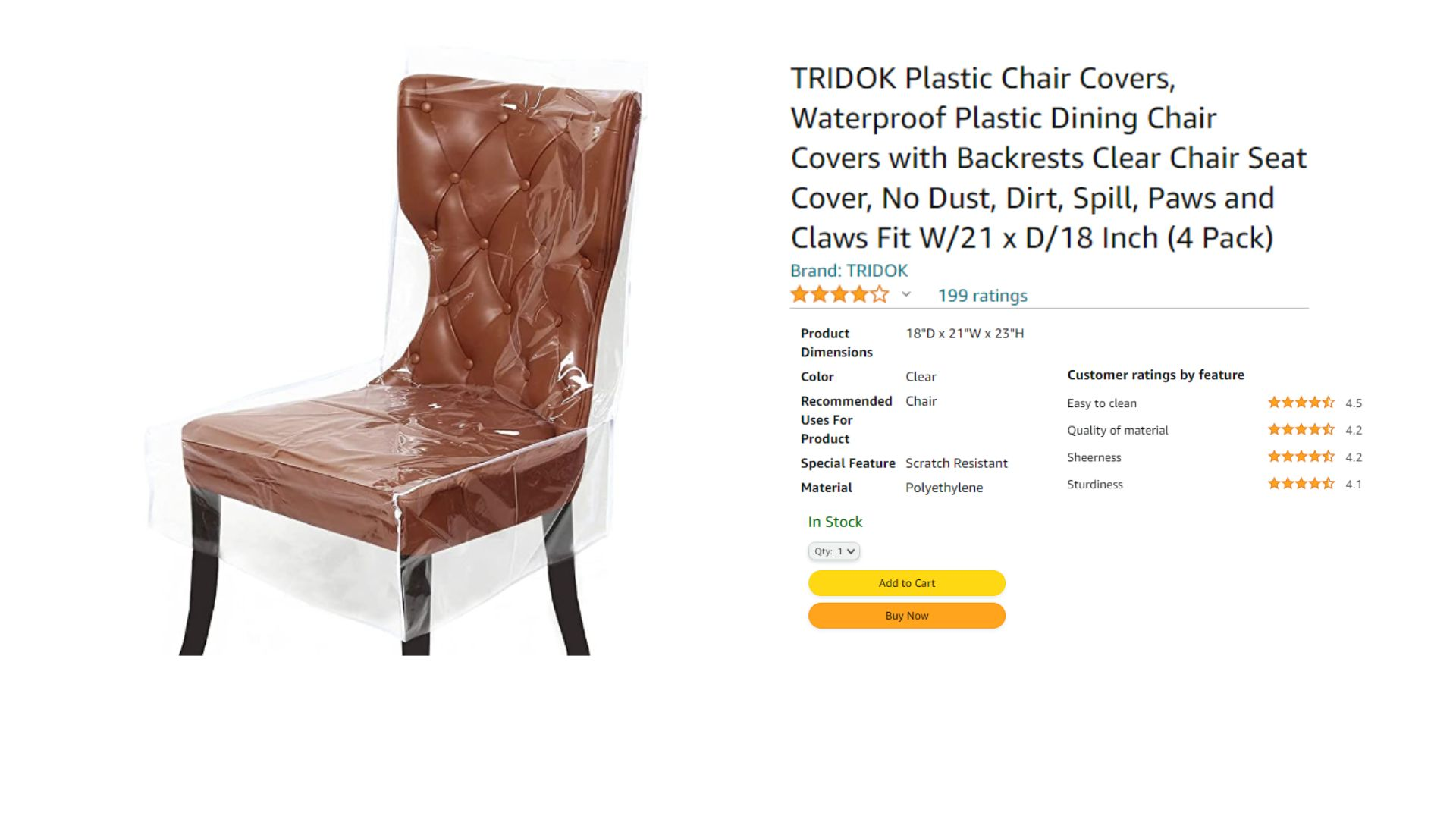Click the In Stock availability text
Viewport: 1456px width, 819px height.
[x=835, y=522]
